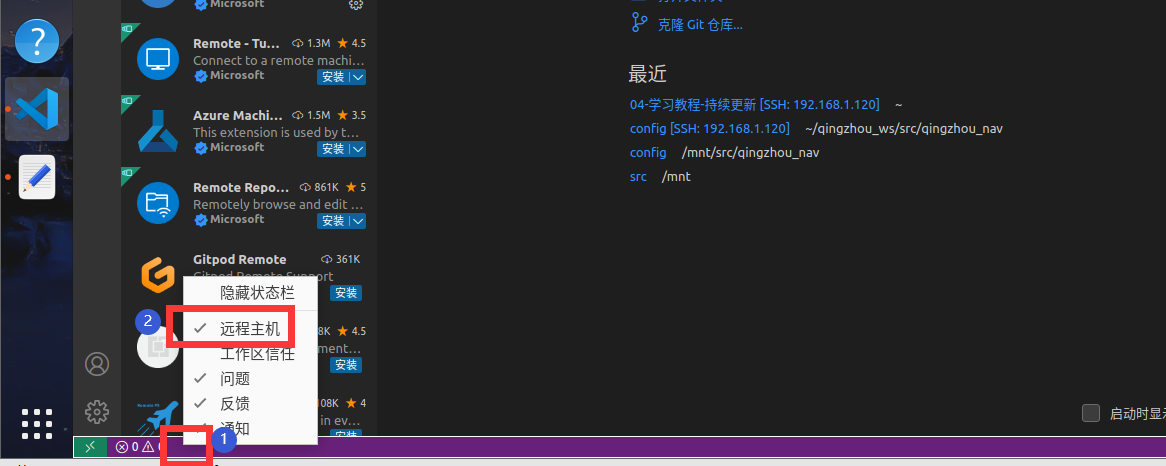
Task: Click the 1.5M download count
Action: [x=318, y=115]
